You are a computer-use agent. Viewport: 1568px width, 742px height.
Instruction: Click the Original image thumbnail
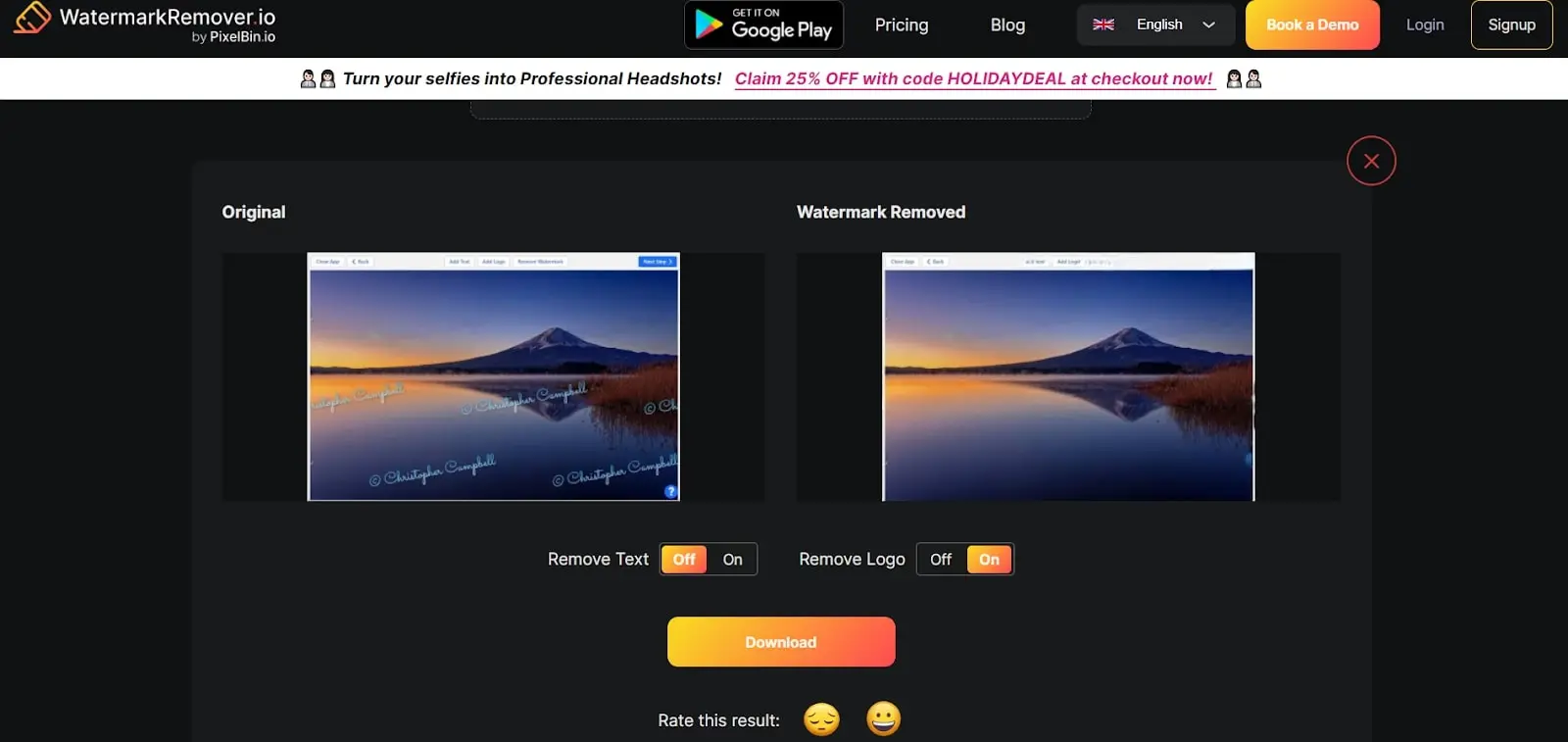494,376
